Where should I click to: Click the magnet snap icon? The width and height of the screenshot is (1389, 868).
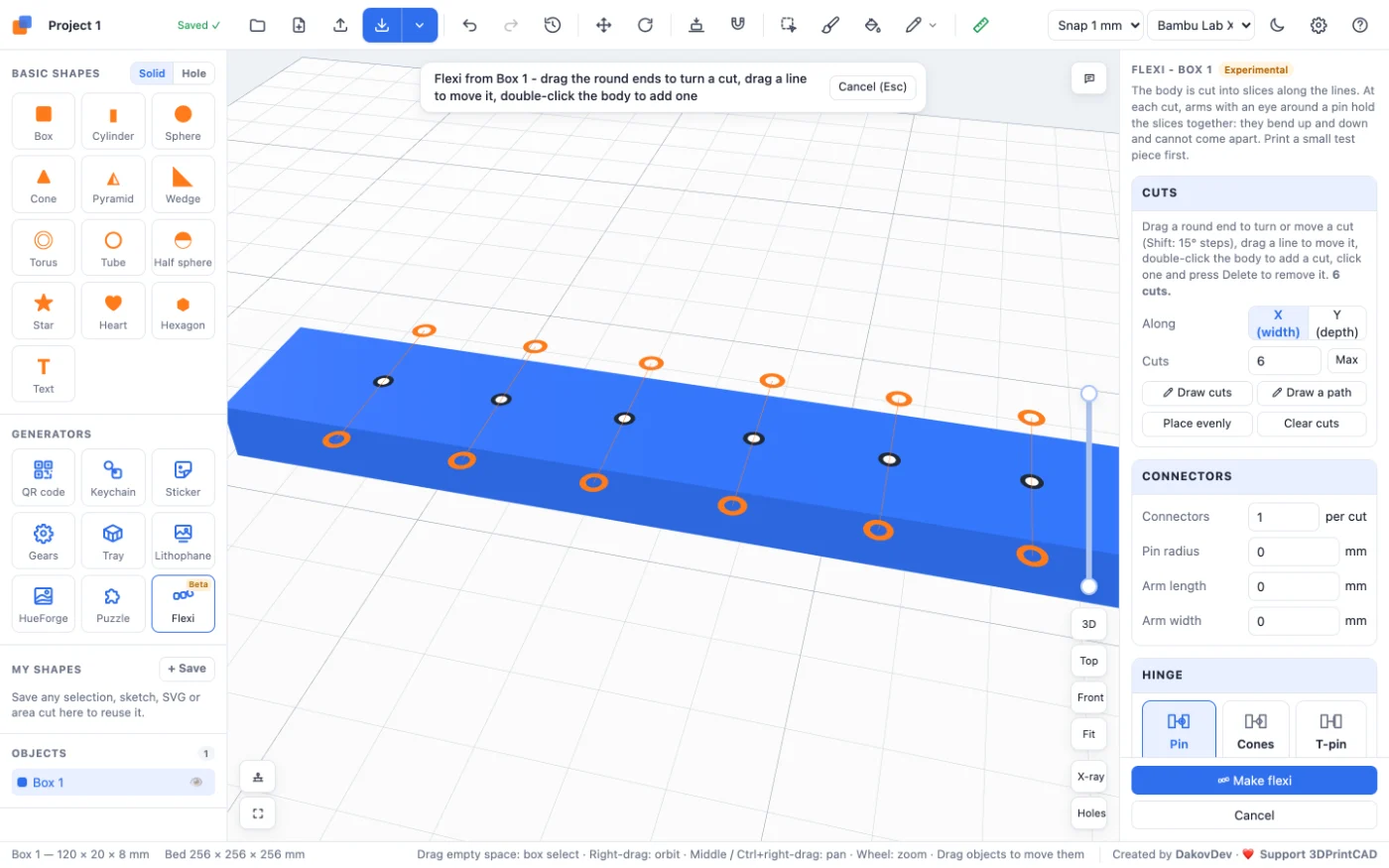(738, 26)
